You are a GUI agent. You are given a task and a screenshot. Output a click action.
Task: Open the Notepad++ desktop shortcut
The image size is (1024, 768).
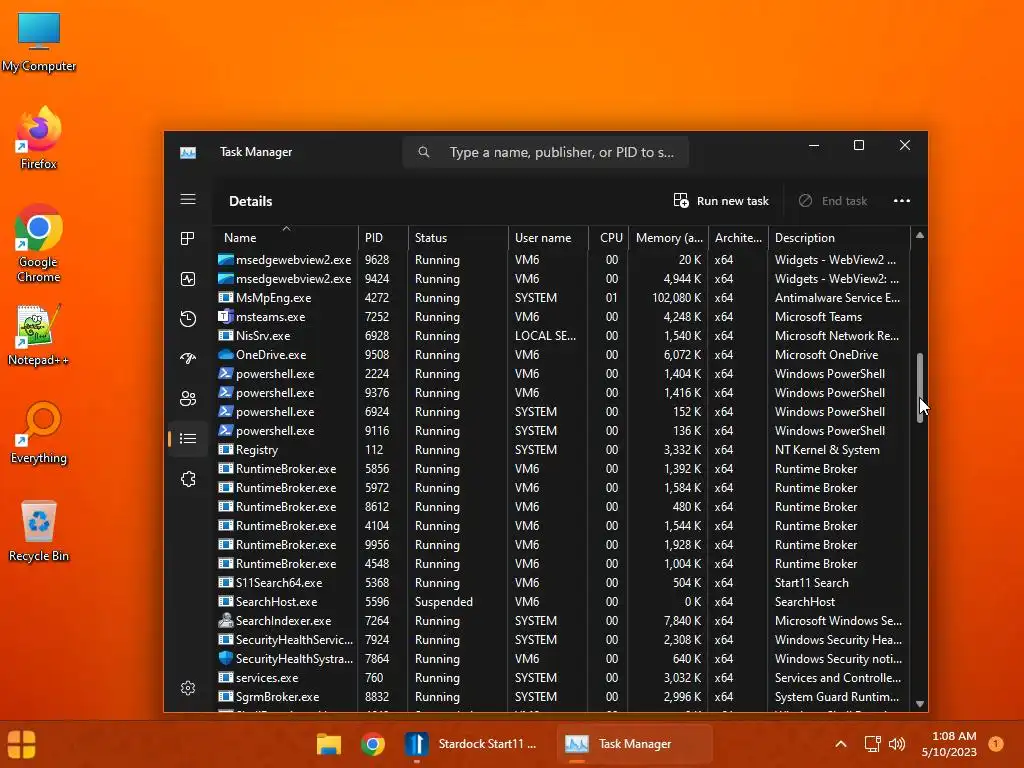tap(39, 334)
